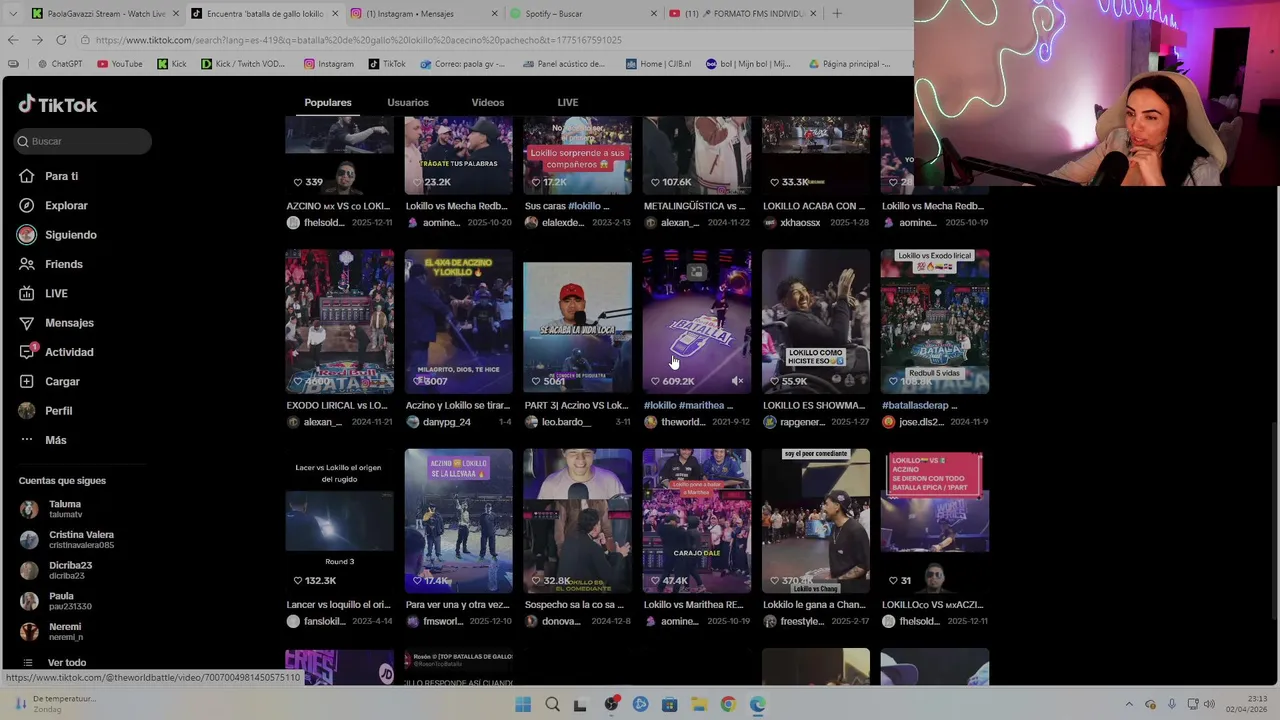Open the Sospecho sa la co sa video

[577, 520]
